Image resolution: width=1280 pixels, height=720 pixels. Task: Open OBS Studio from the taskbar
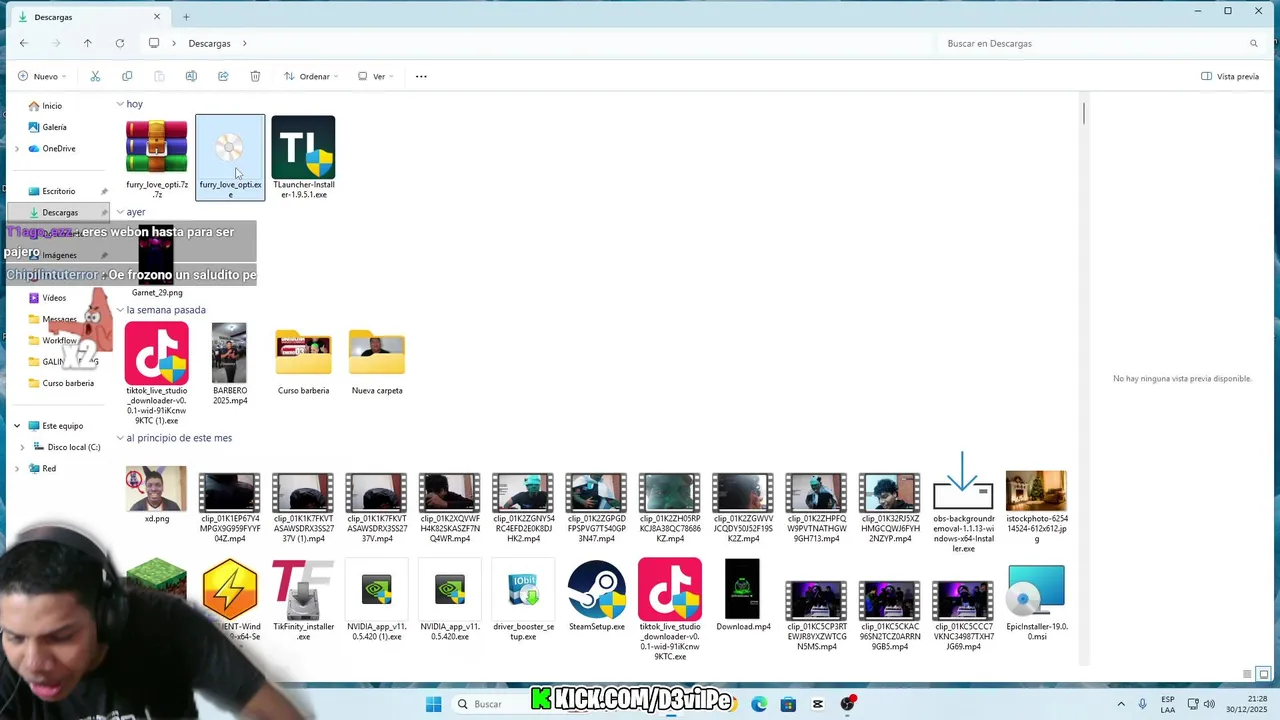[848, 704]
